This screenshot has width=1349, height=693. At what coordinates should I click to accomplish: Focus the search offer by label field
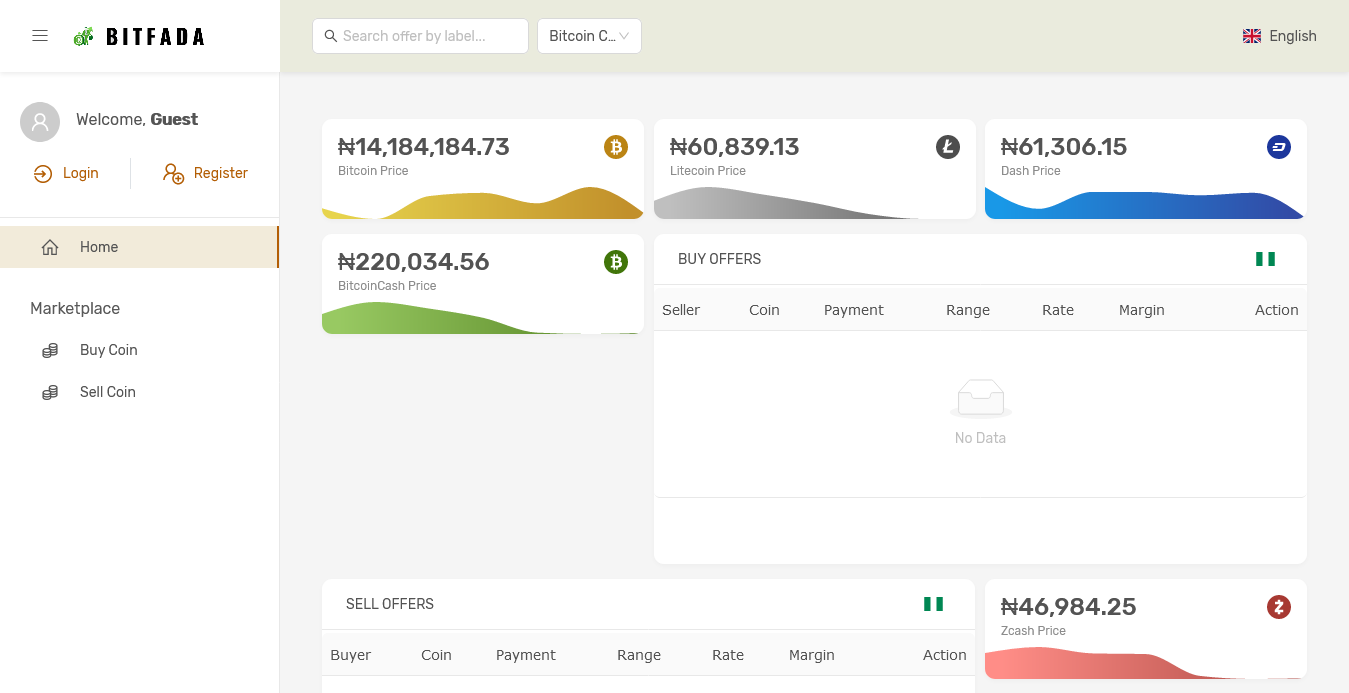[x=430, y=36]
